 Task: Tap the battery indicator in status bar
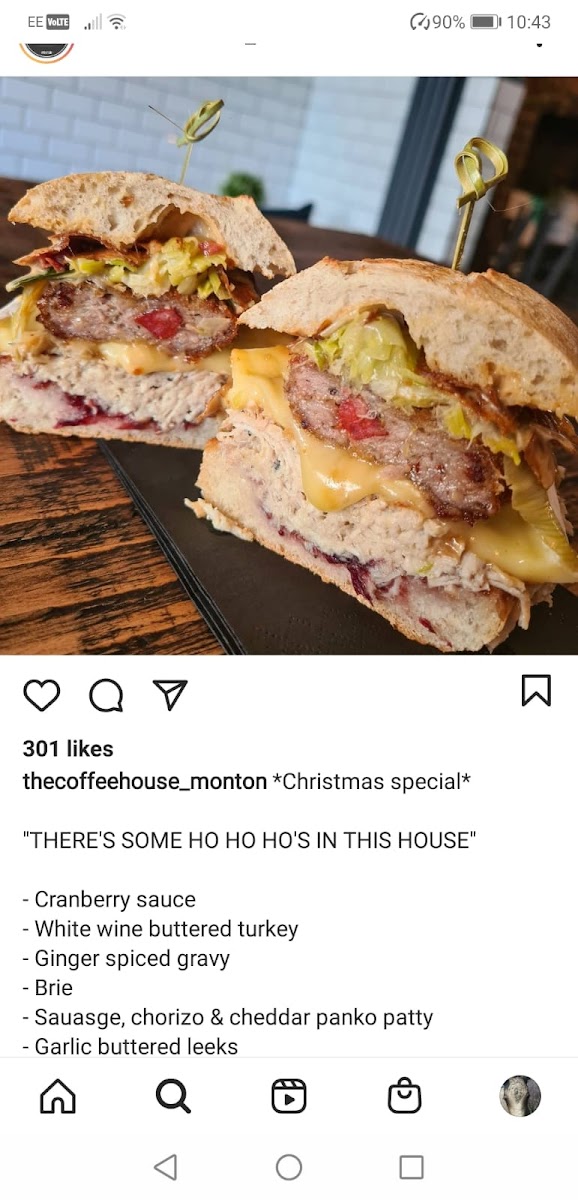click(485, 21)
